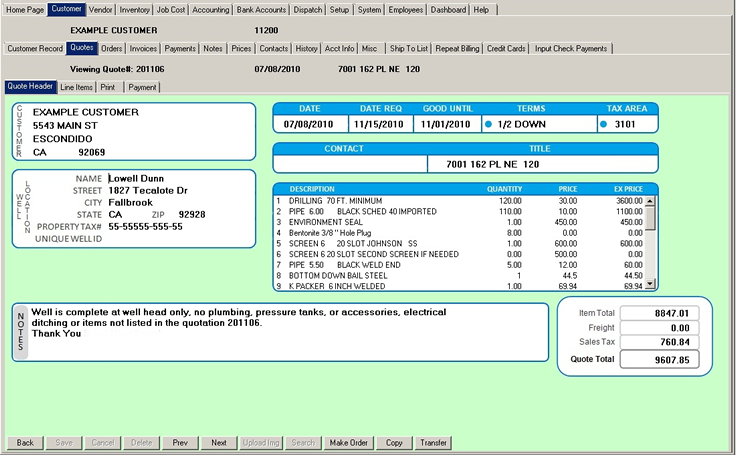Select the DRILLING 70 FT. MINIMUM row

(459, 201)
